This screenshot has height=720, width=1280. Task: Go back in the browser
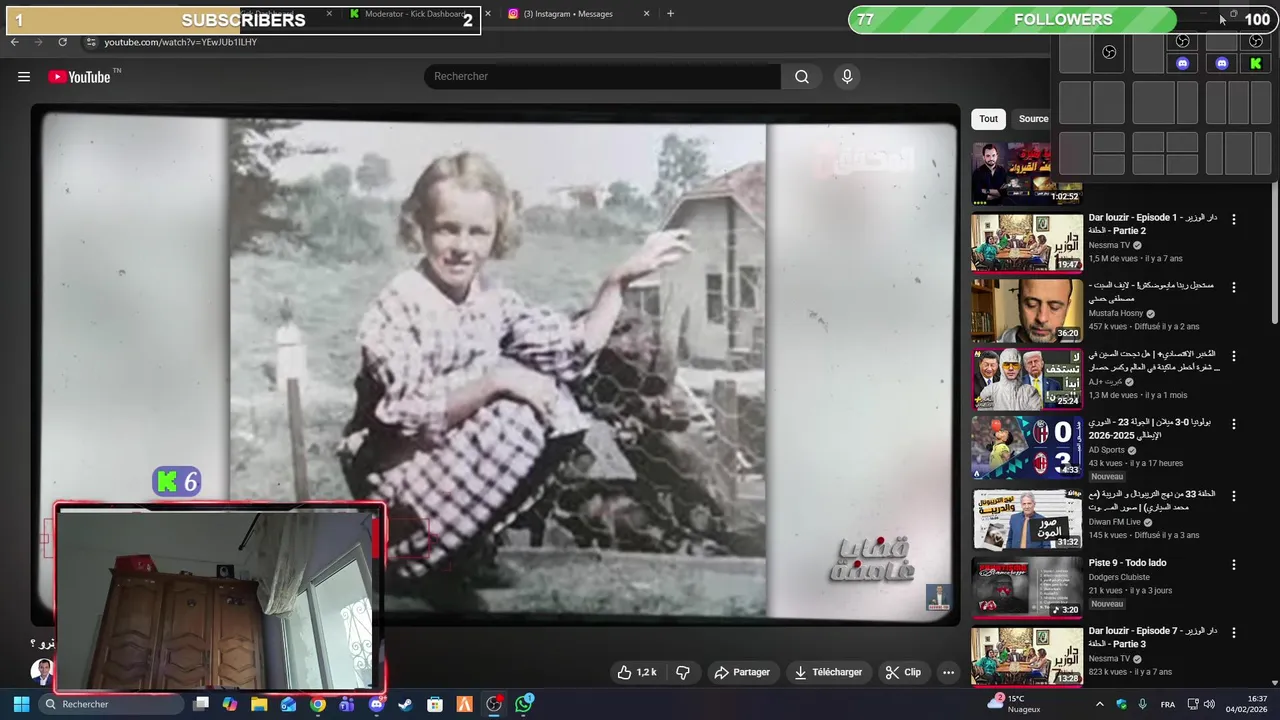[x=14, y=42]
